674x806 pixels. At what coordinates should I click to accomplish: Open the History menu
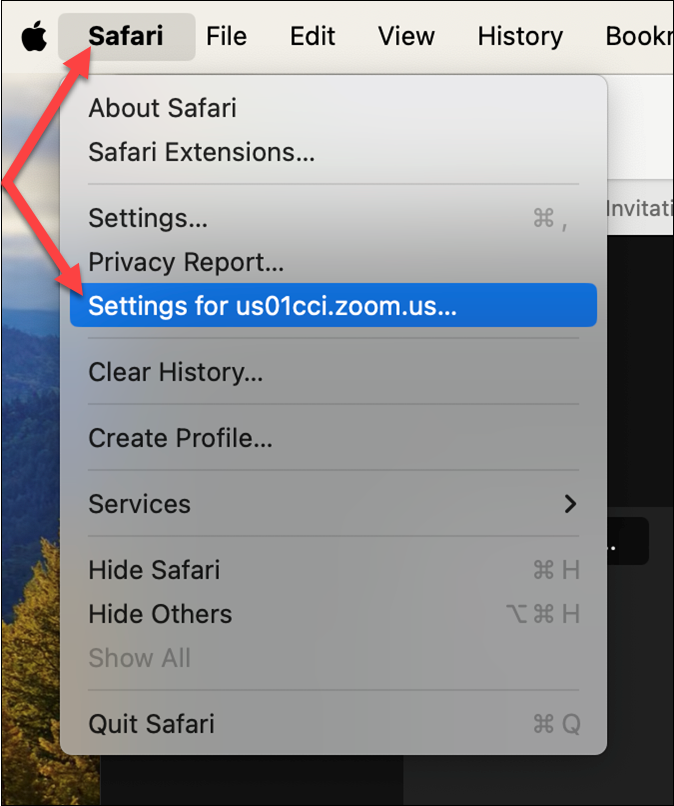[x=519, y=36]
